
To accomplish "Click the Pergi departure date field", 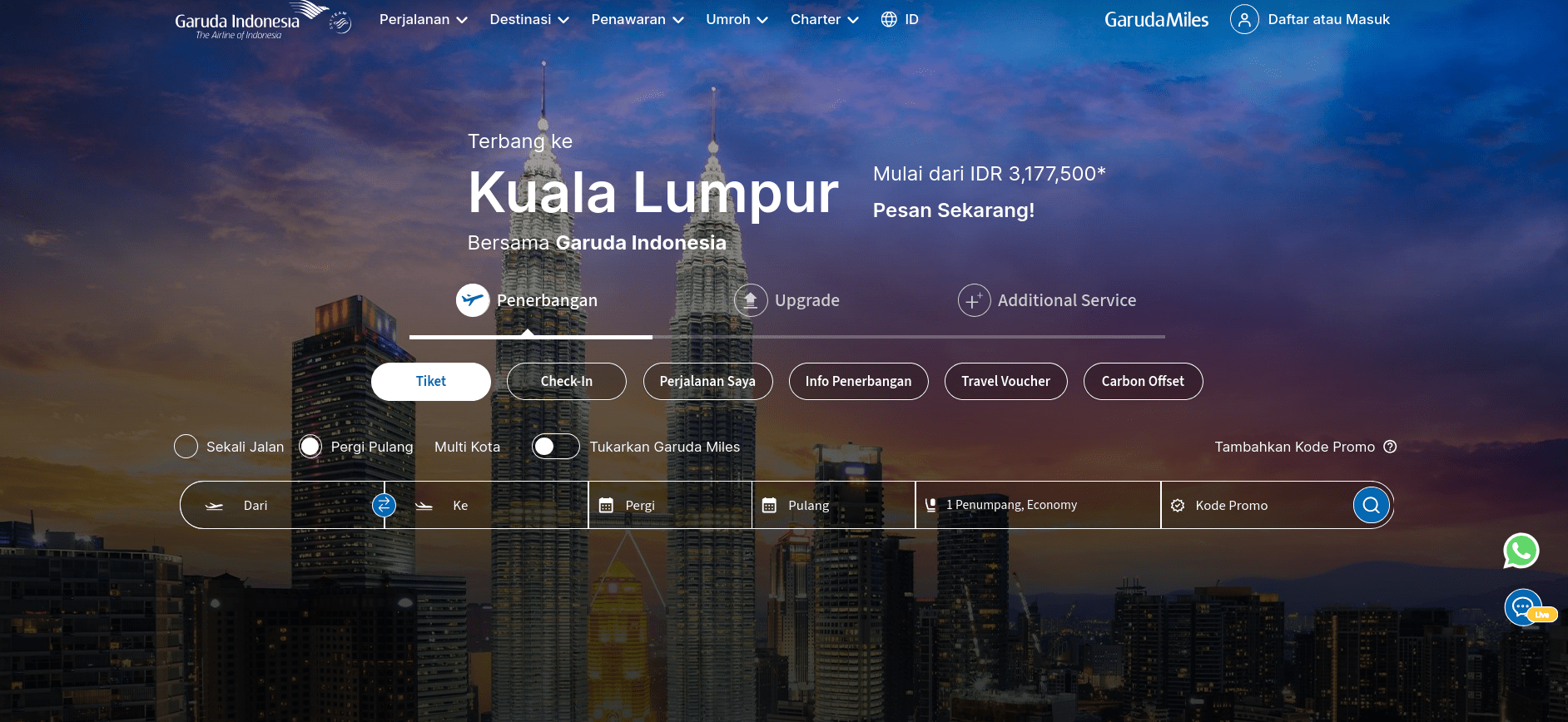I will (x=670, y=505).
